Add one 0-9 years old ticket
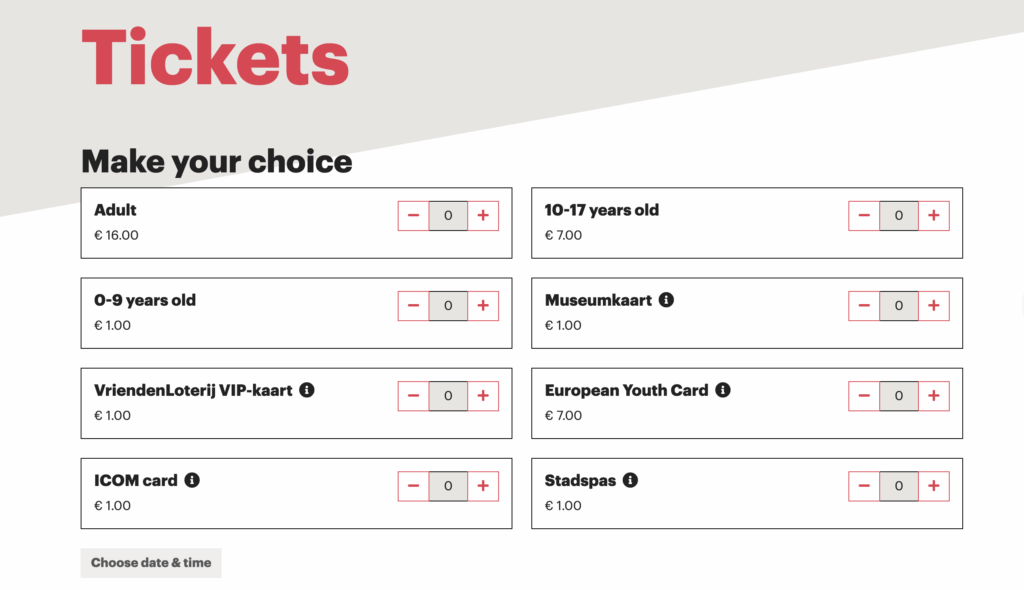 (x=484, y=305)
